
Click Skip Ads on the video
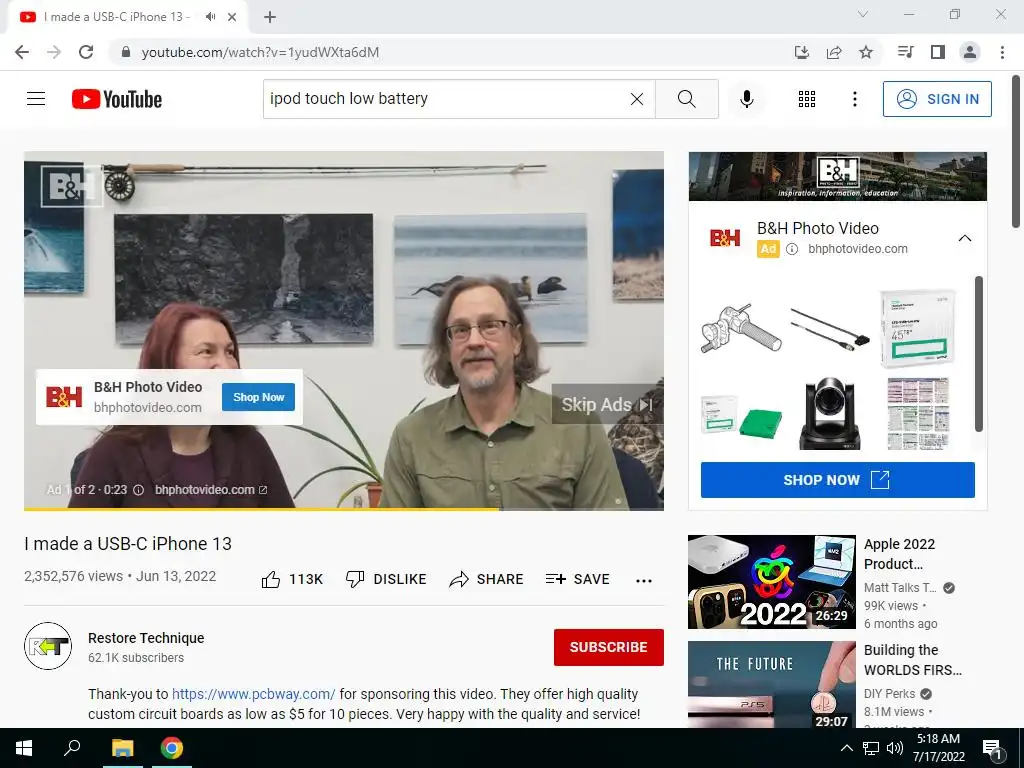tap(607, 405)
